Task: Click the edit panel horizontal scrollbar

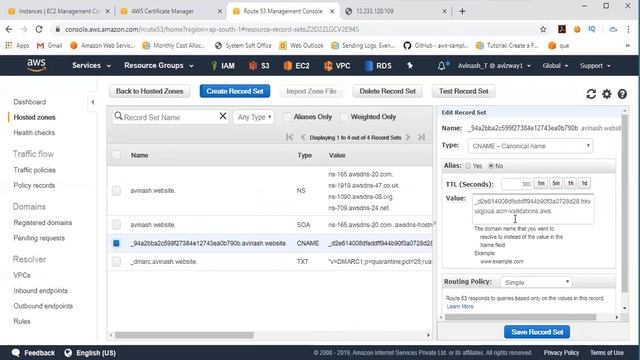Action: click(x=520, y=317)
